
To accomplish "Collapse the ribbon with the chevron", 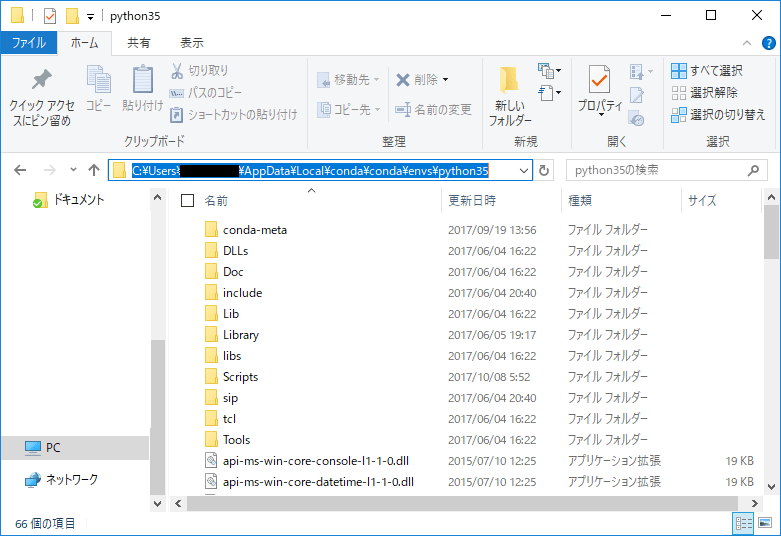I will (x=747, y=43).
